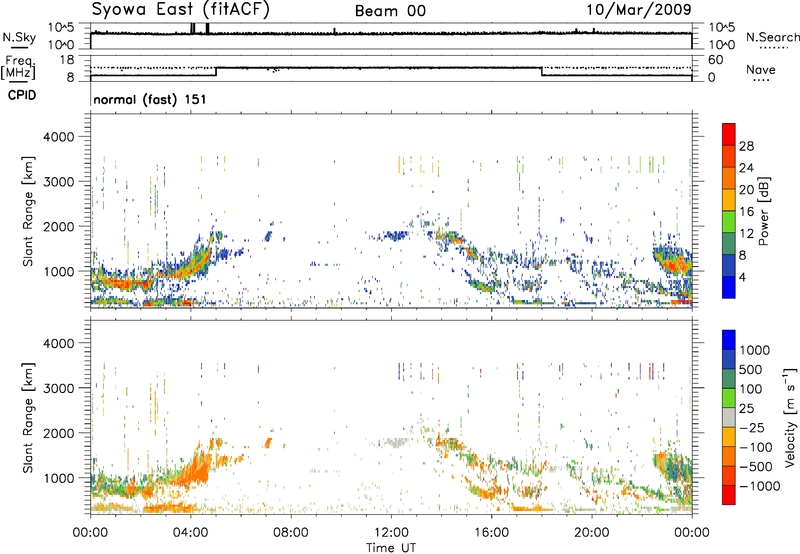Click '04:00' on the time axis
Viewport: 800px width, 554px height.
click(190, 533)
